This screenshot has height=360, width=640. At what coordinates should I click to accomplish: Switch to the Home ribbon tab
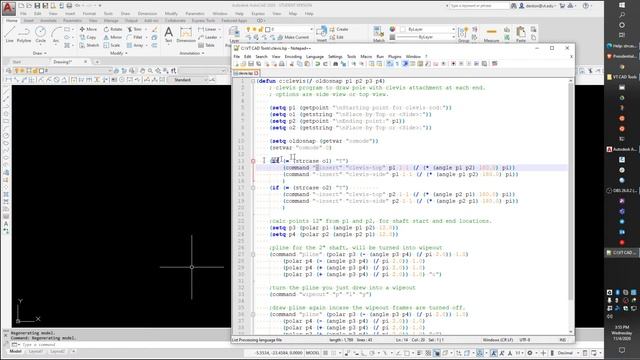(11, 20)
